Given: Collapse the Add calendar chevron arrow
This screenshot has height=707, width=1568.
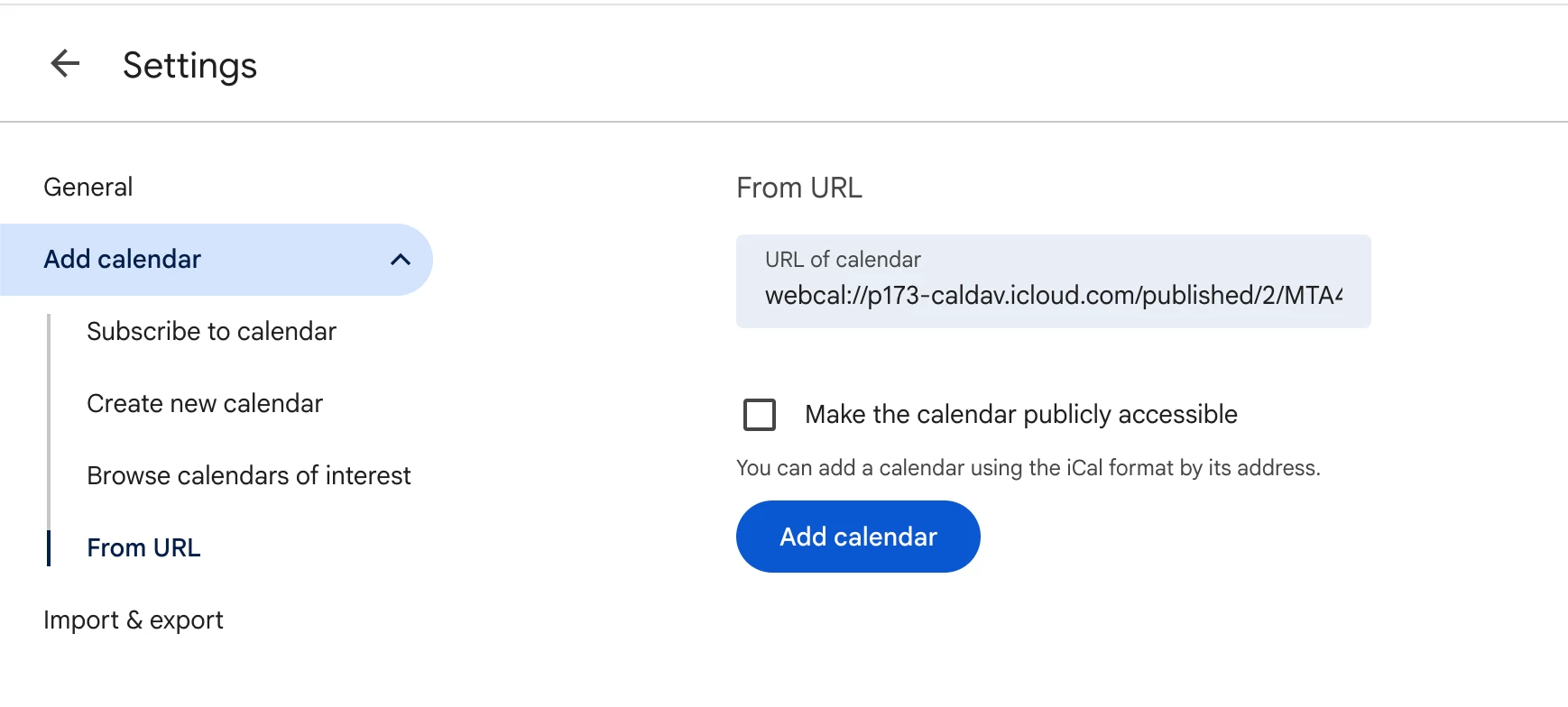Looking at the screenshot, I should (401, 260).
